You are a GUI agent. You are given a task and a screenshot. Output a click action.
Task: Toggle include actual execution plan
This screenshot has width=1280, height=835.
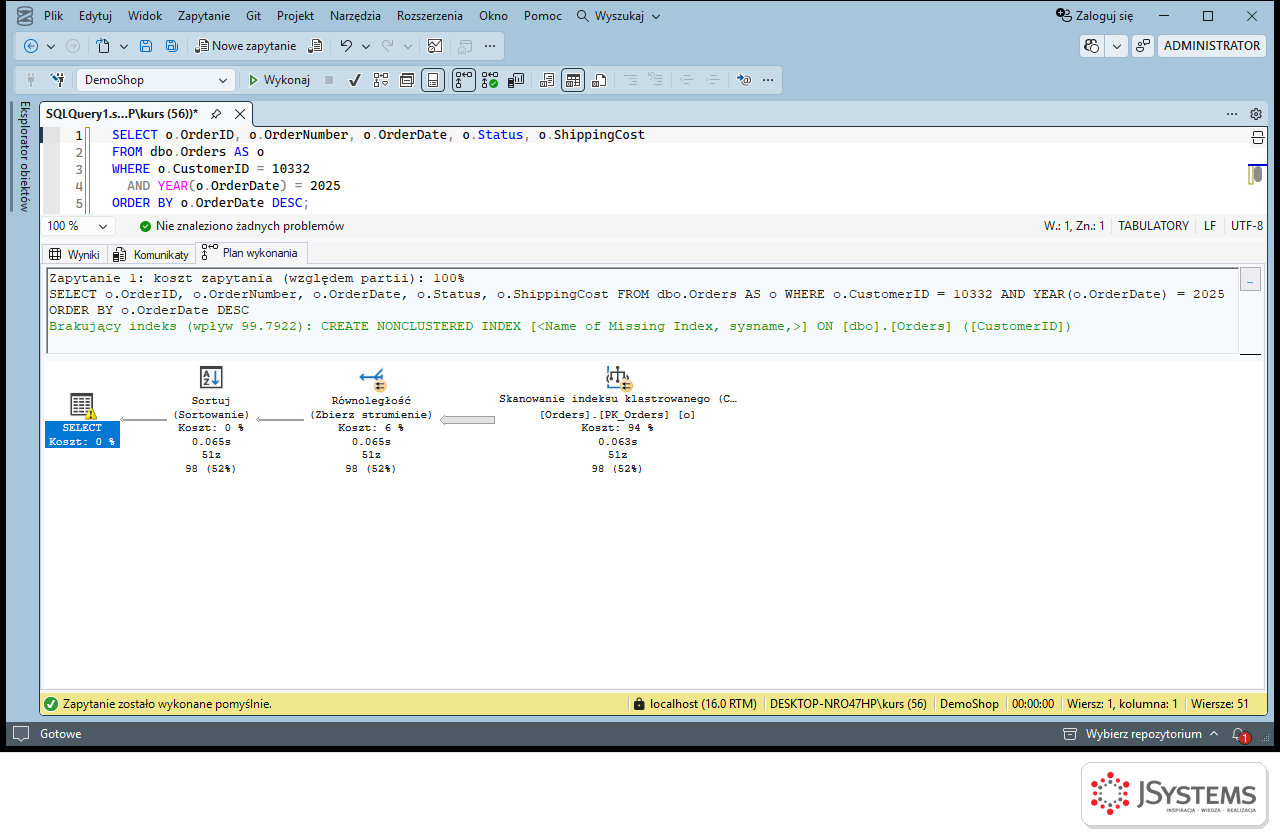click(x=464, y=80)
